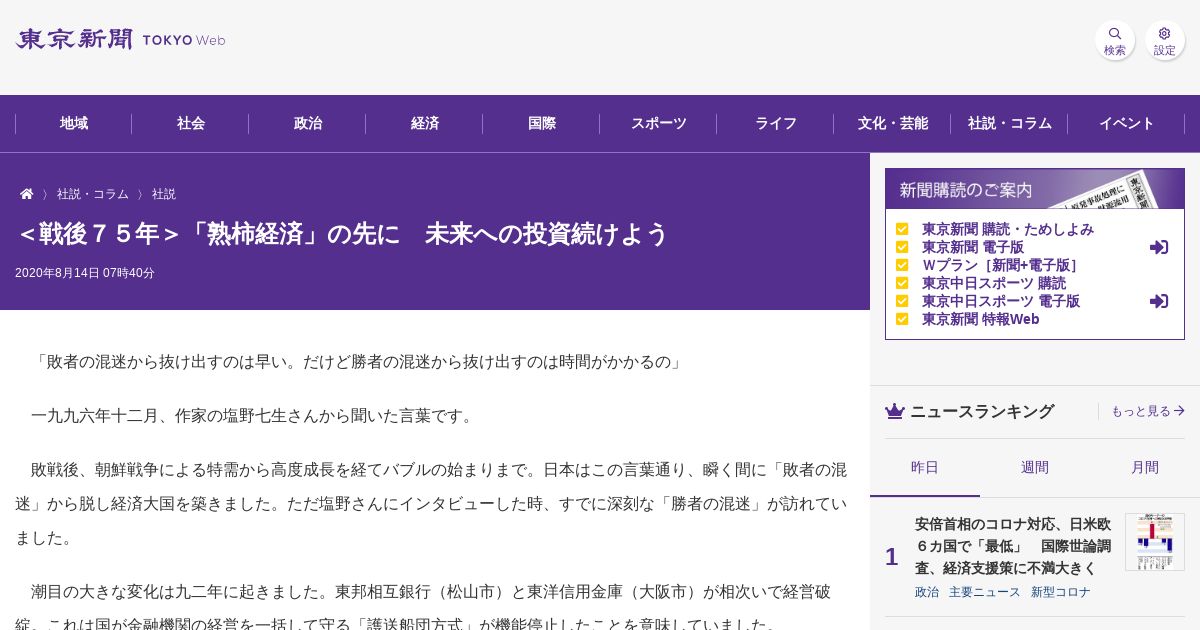Open 東京新聞 電子版 link
Screen dimensions: 1200x630
click(973, 247)
